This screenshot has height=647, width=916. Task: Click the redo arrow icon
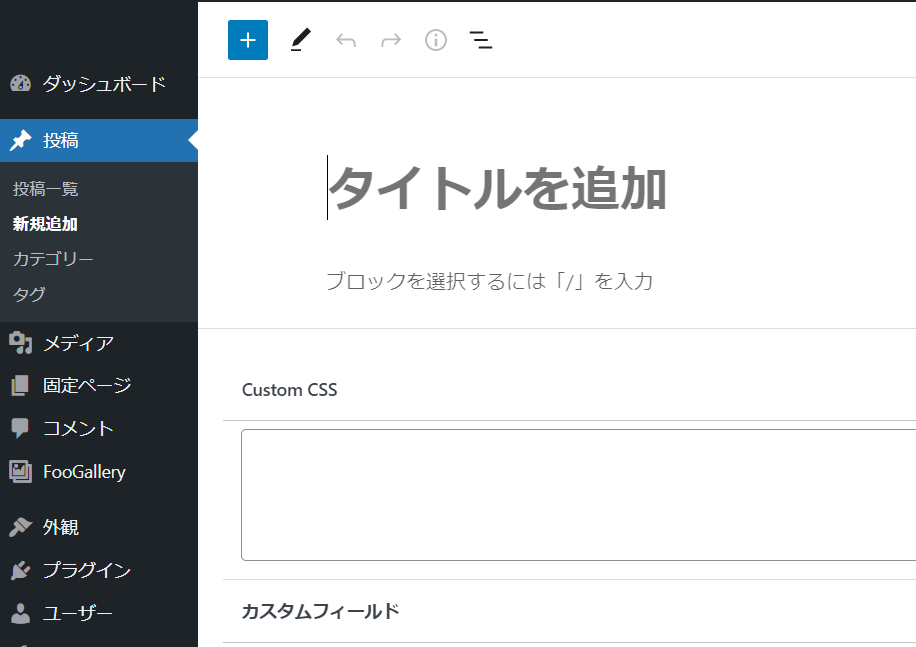391,40
